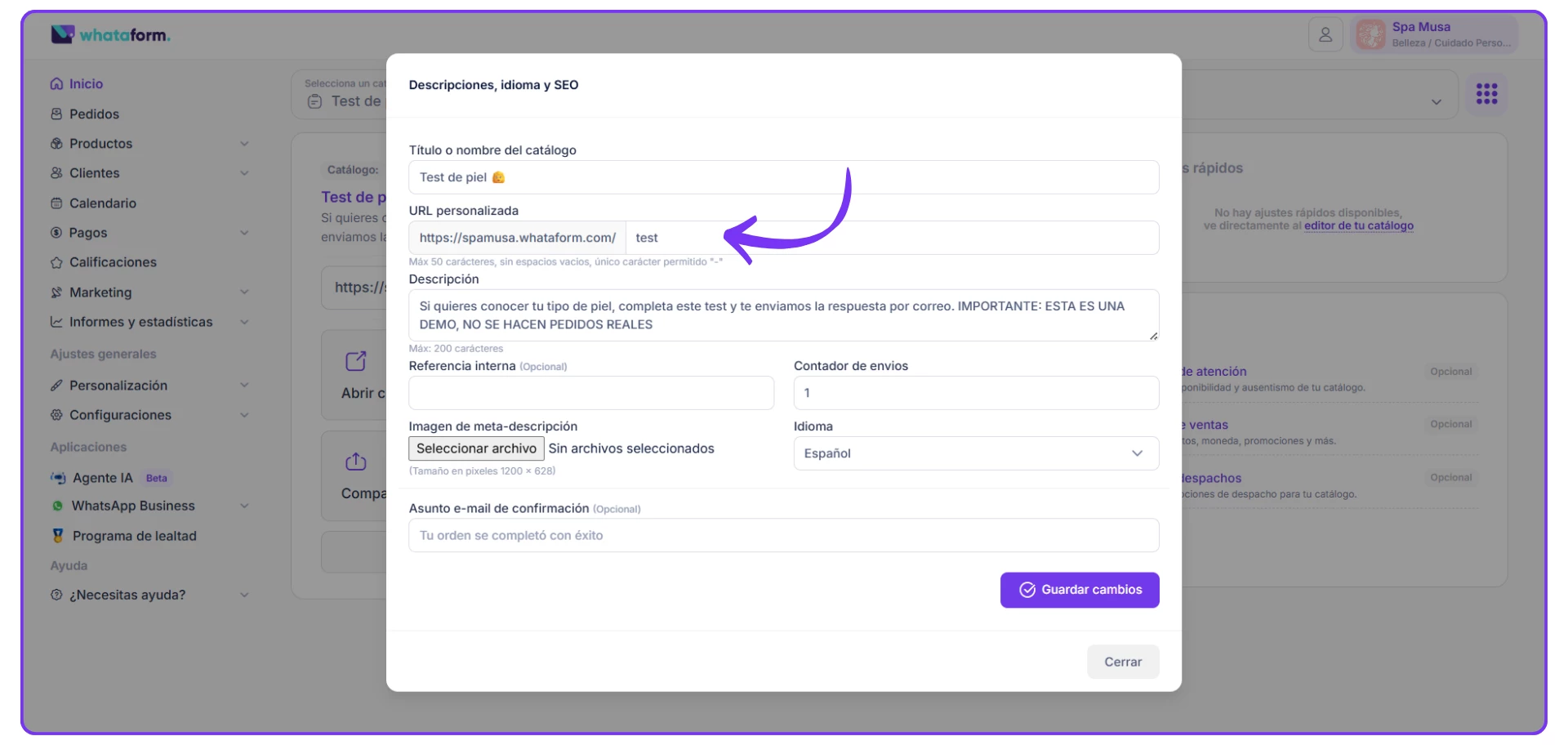Expand the Marketing menu chevron
The height and width of the screenshot is (745, 1568).
[244, 292]
